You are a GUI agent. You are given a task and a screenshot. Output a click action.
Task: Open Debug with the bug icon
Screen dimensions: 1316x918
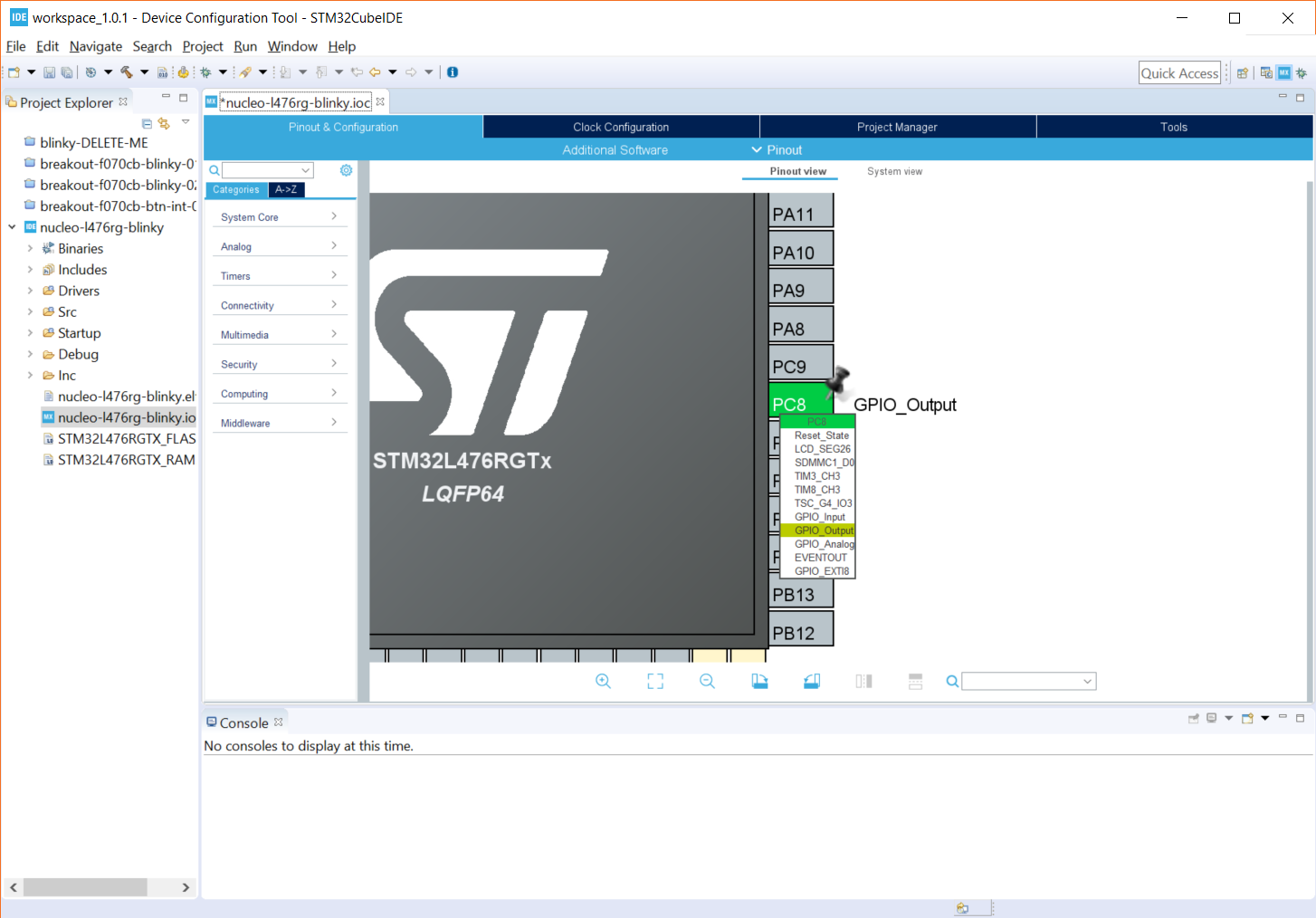tap(205, 72)
